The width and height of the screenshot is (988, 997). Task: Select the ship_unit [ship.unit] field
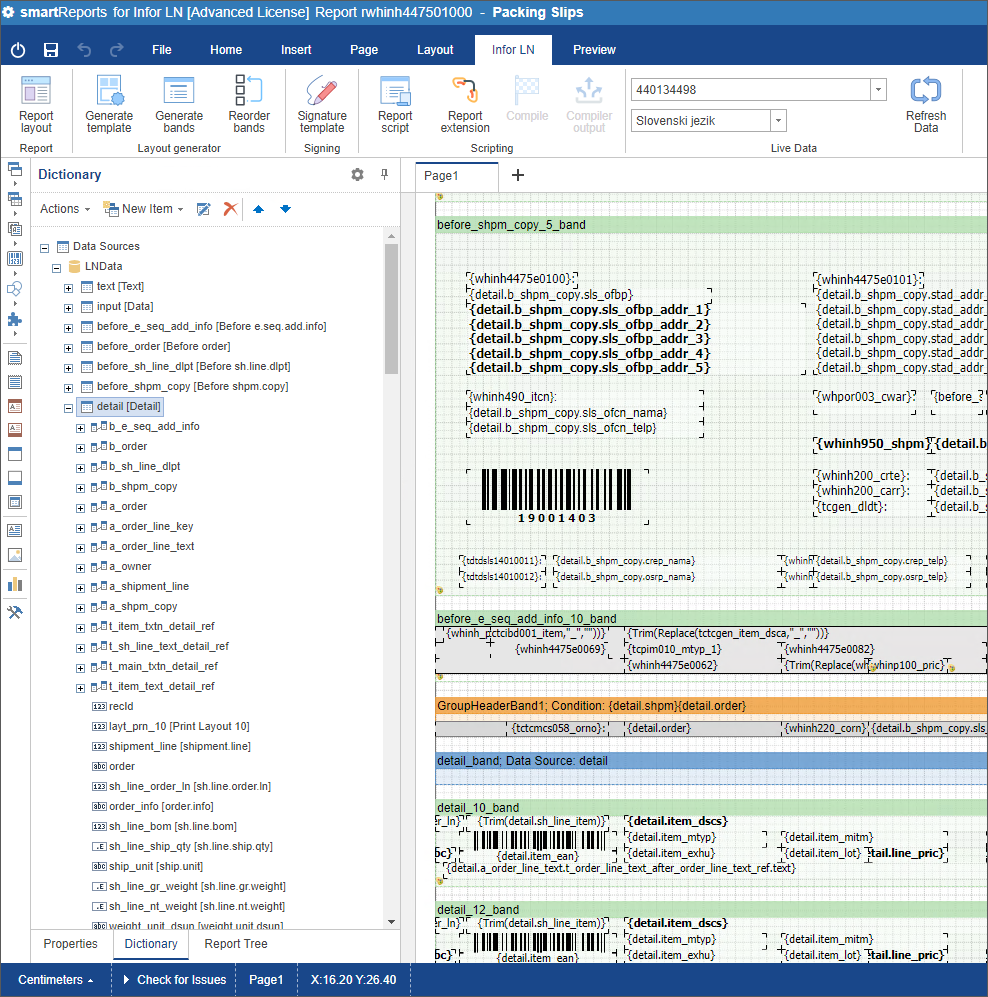(148, 866)
